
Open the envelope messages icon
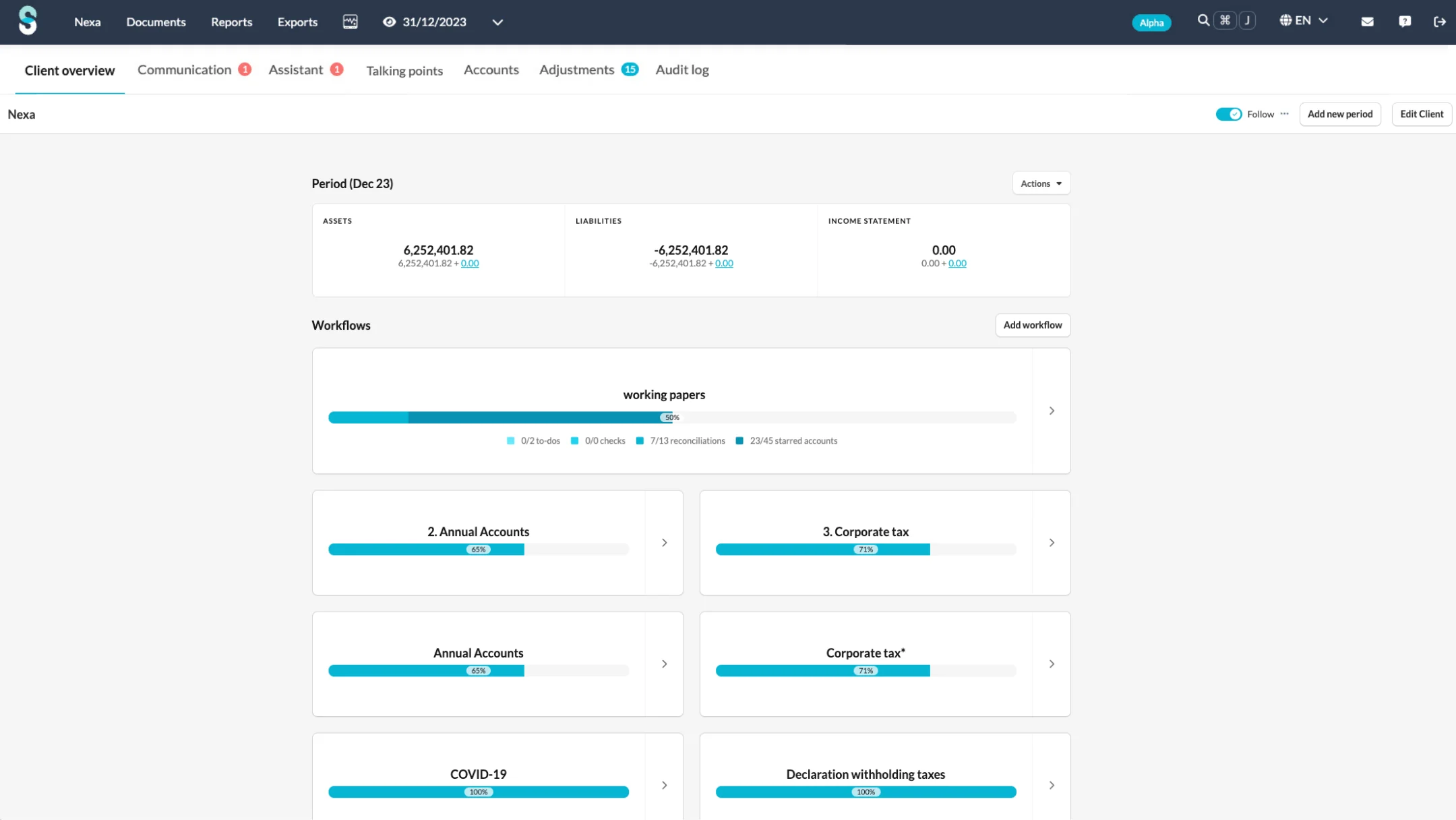click(1367, 22)
